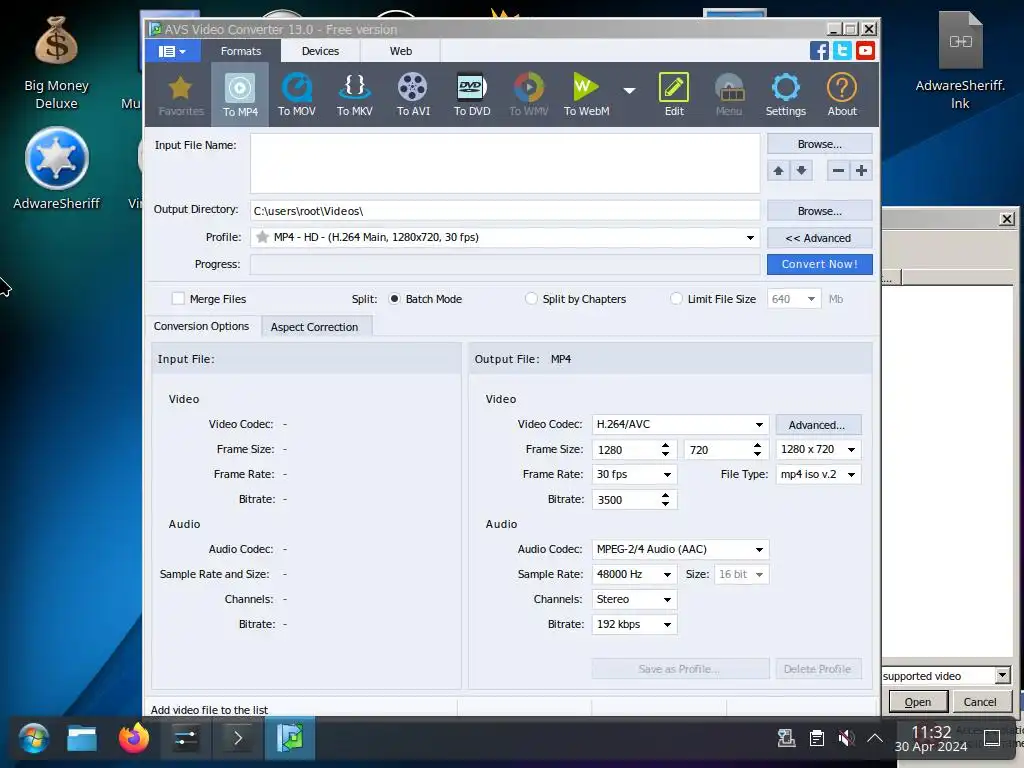The image size is (1024, 768).
Task: Open the About help icon
Action: [842, 95]
